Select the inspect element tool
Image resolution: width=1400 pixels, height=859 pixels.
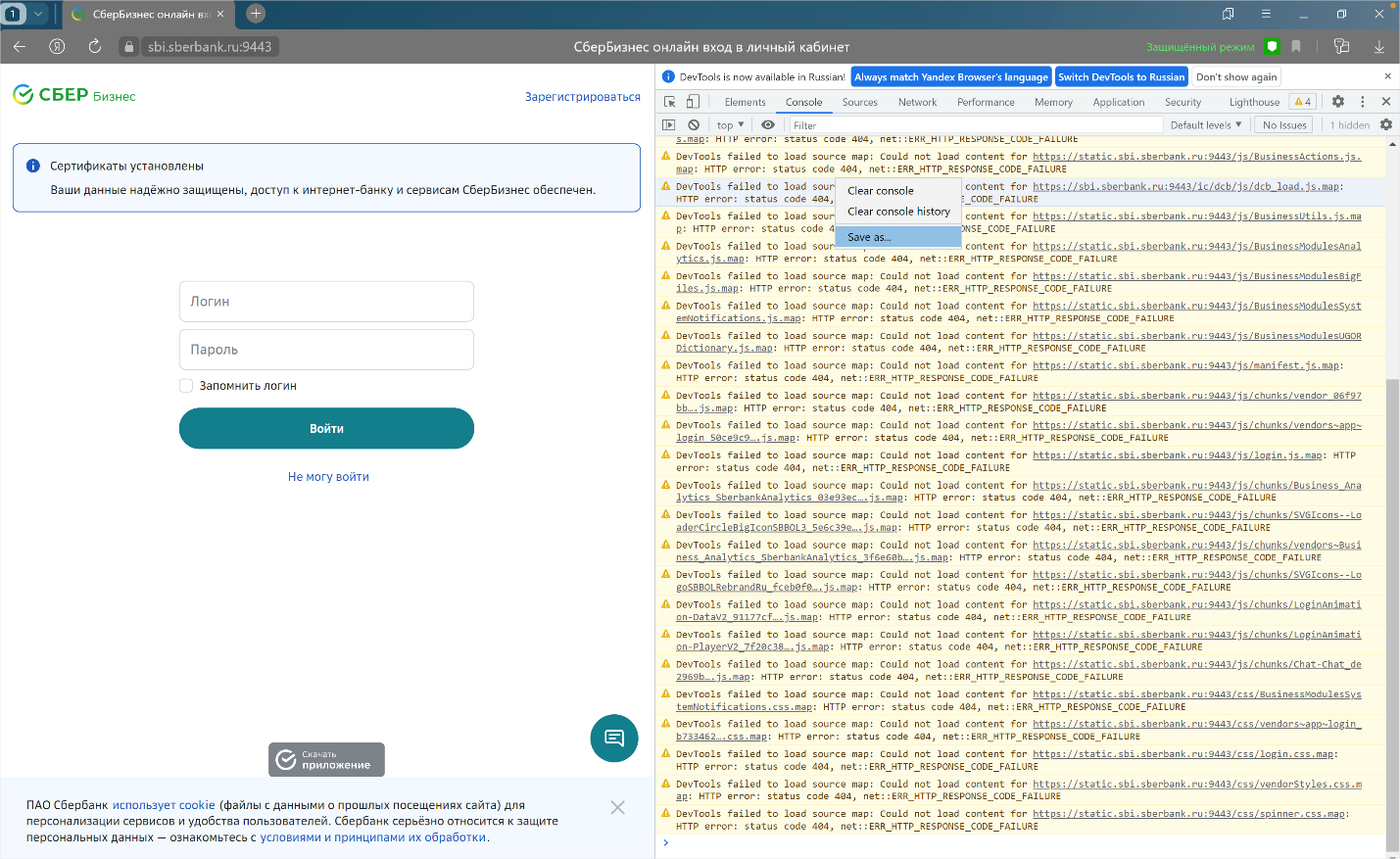670,102
